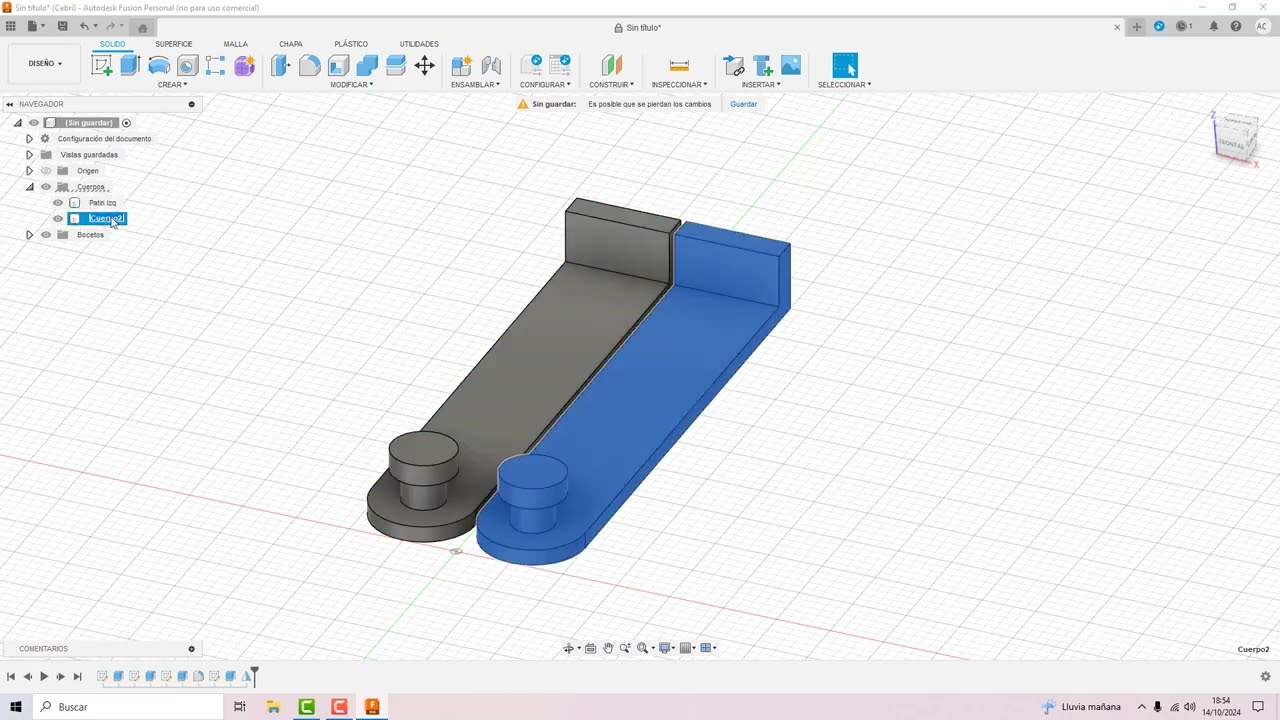Click the Guardar link
This screenshot has height=720, width=1280.
tap(744, 104)
